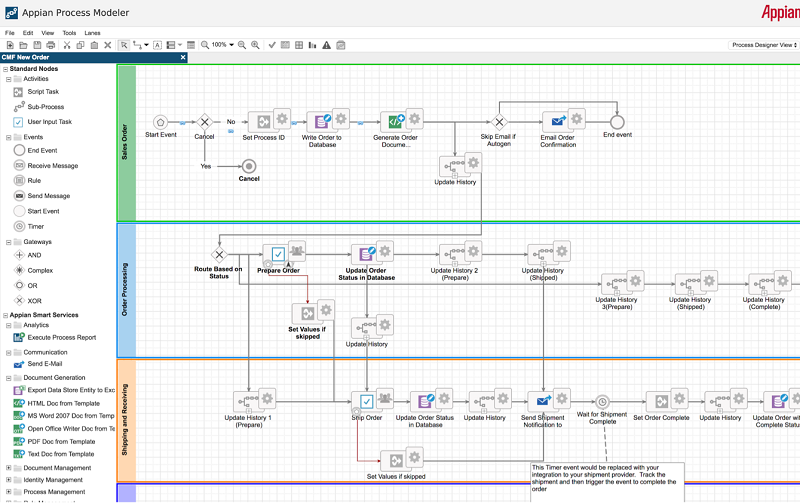This screenshot has width=800, height=503.
Task: Pick PDF Doc from Template service
Action: point(54,442)
